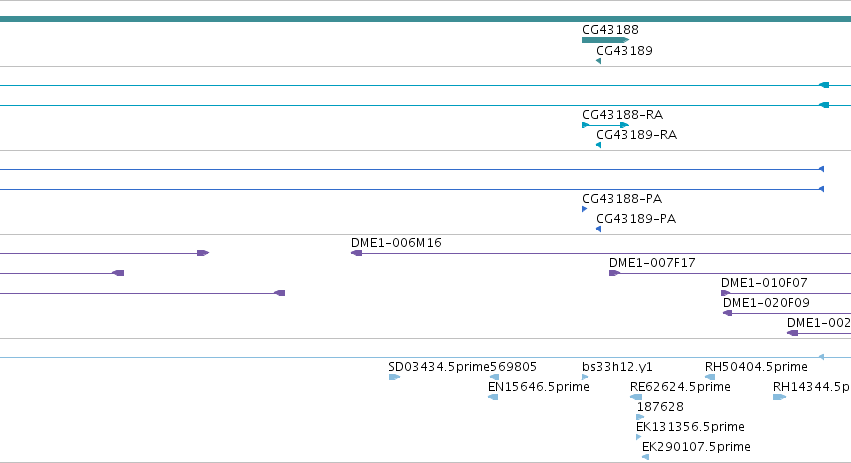Select the CG43188-RA transcript glyph
Screen dimensions: 851x463
[x=606, y=125]
